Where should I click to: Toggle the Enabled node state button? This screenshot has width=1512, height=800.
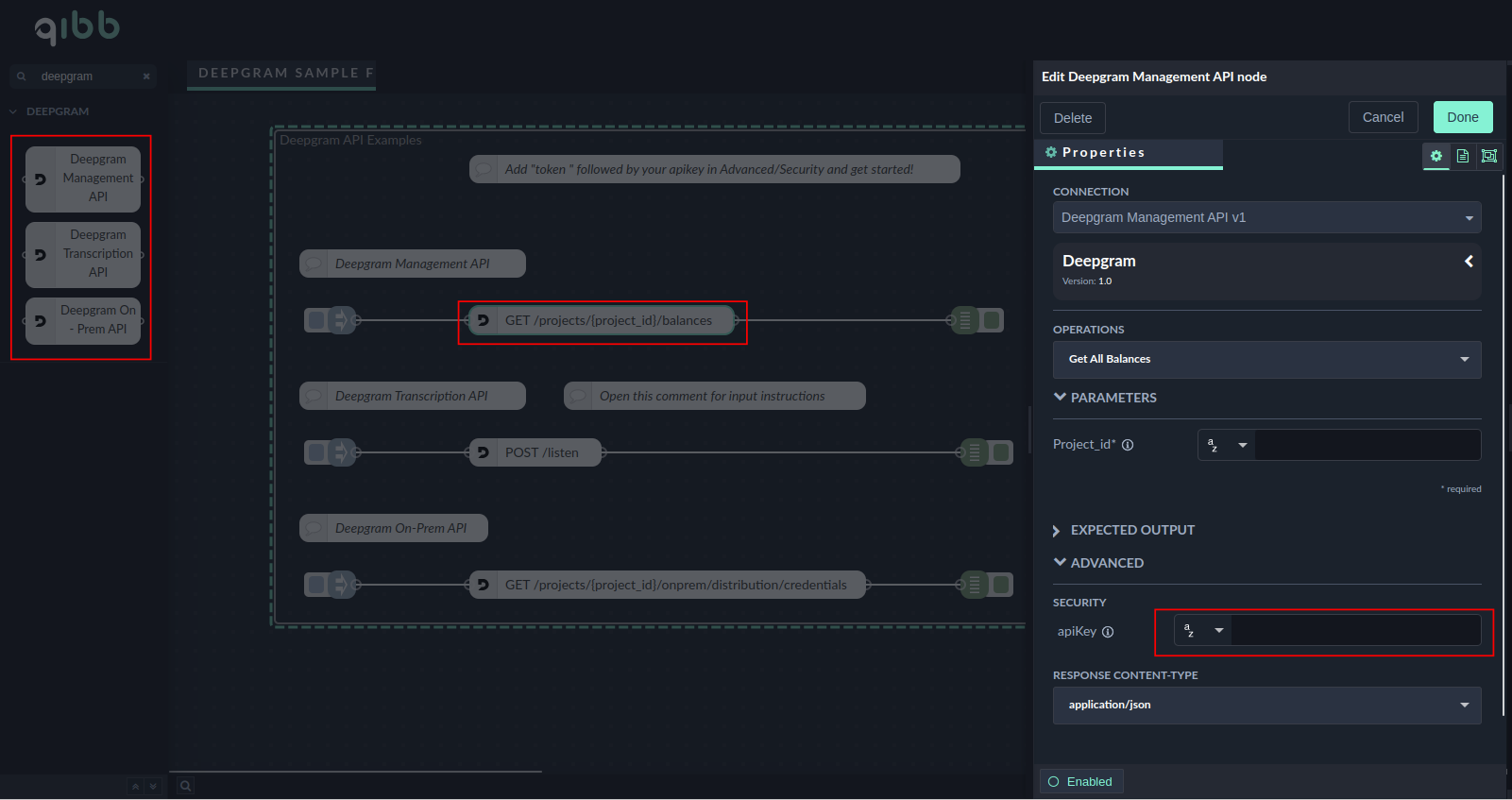(1081, 781)
